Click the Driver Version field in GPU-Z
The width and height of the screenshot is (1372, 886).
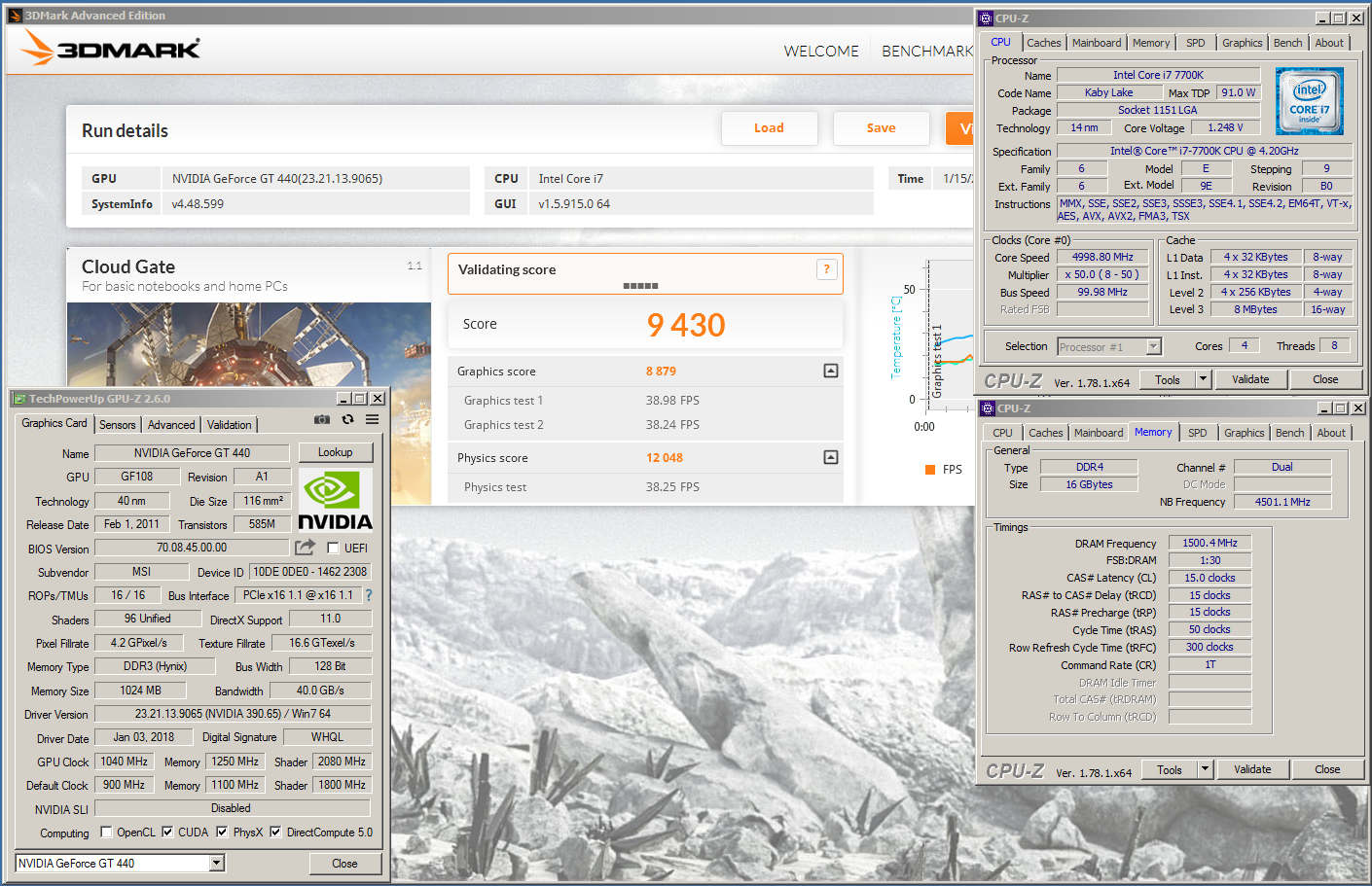point(233,713)
